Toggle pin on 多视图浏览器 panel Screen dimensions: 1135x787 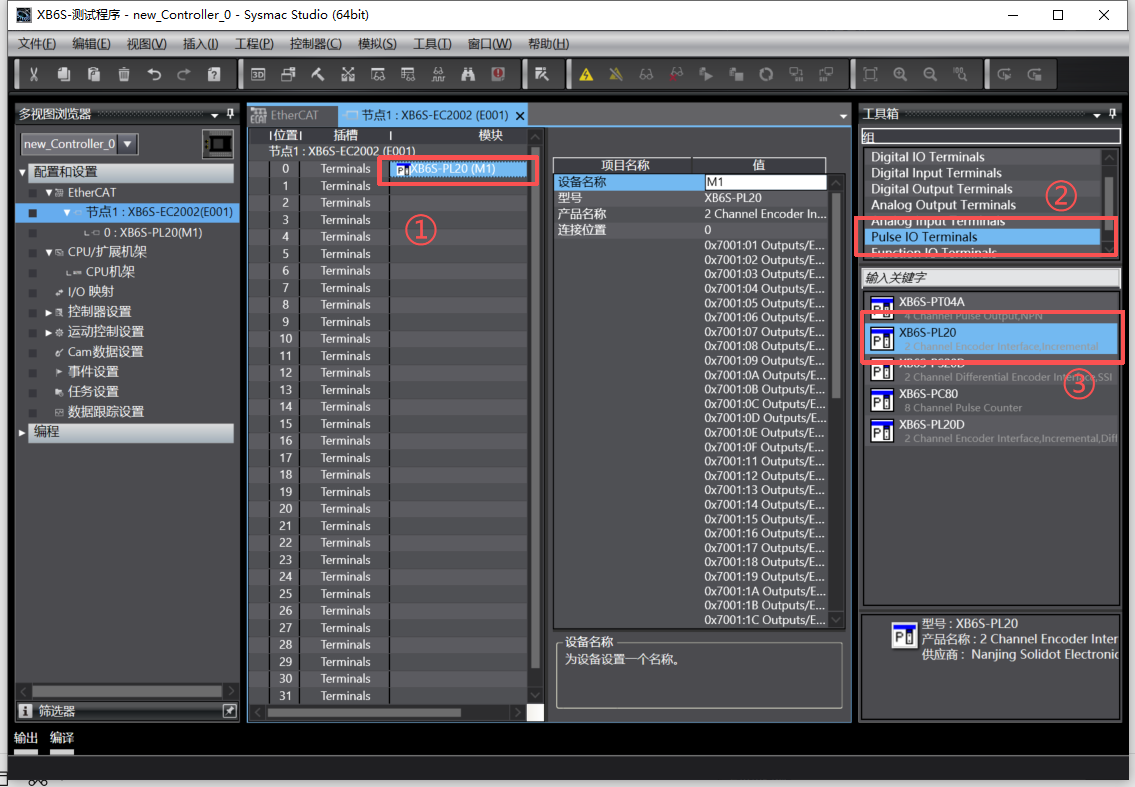click(x=230, y=114)
